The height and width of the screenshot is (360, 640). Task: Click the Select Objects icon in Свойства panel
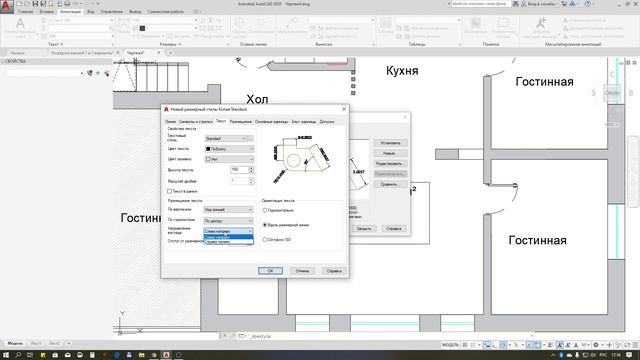coord(98,73)
